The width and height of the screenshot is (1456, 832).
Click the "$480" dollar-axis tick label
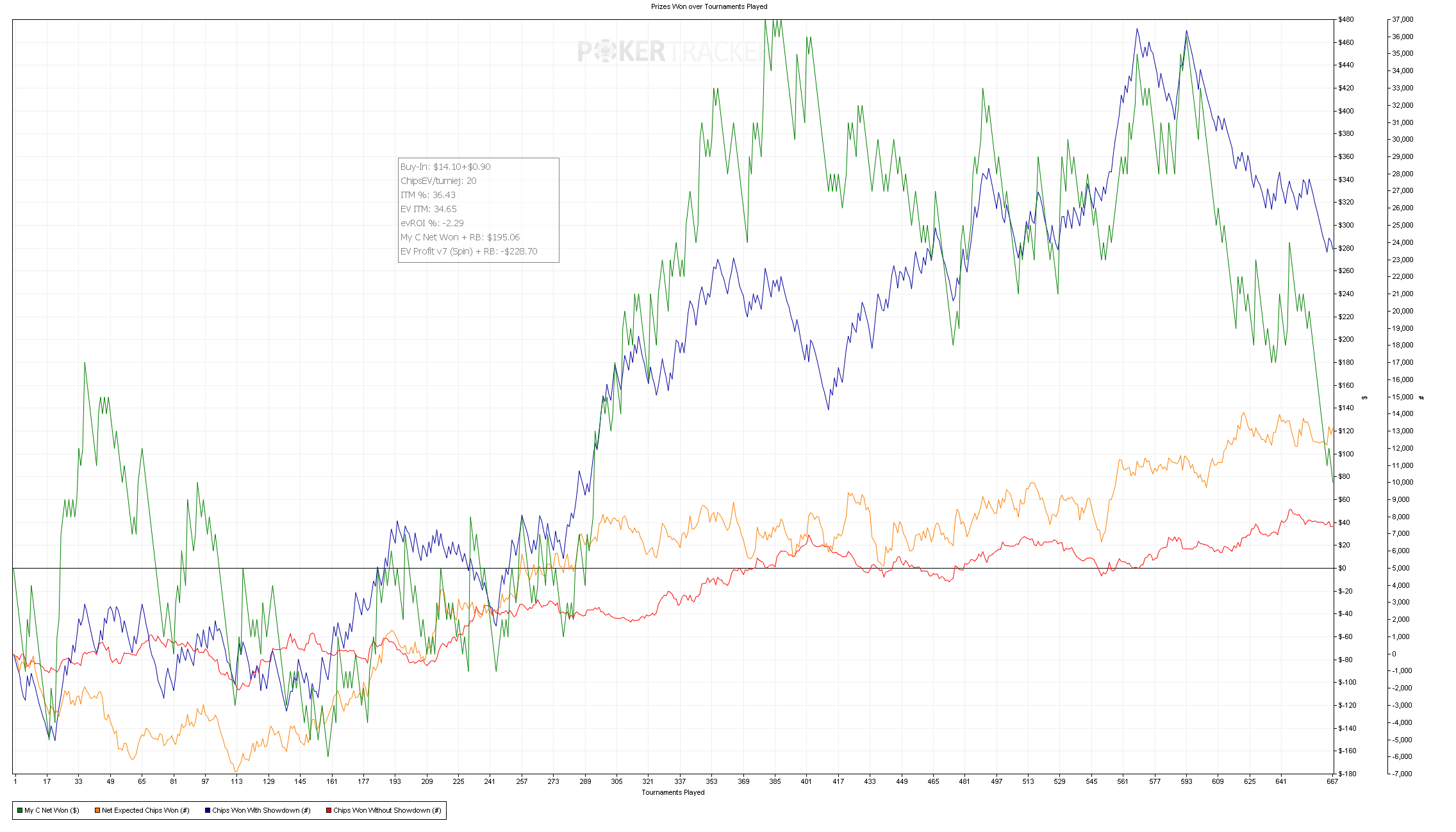1346,19
